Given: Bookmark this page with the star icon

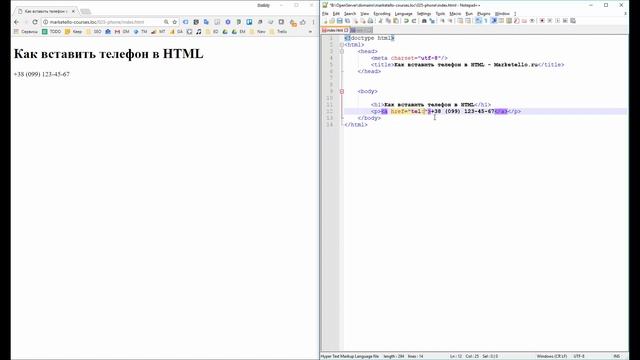Looking at the screenshot, I should pyautogui.click(x=175, y=22).
